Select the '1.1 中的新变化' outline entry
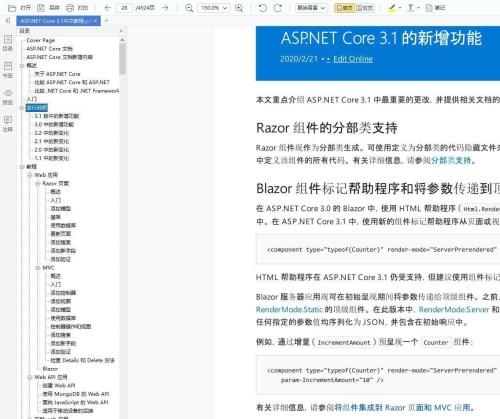This screenshot has height=419, width=500. (52, 158)
